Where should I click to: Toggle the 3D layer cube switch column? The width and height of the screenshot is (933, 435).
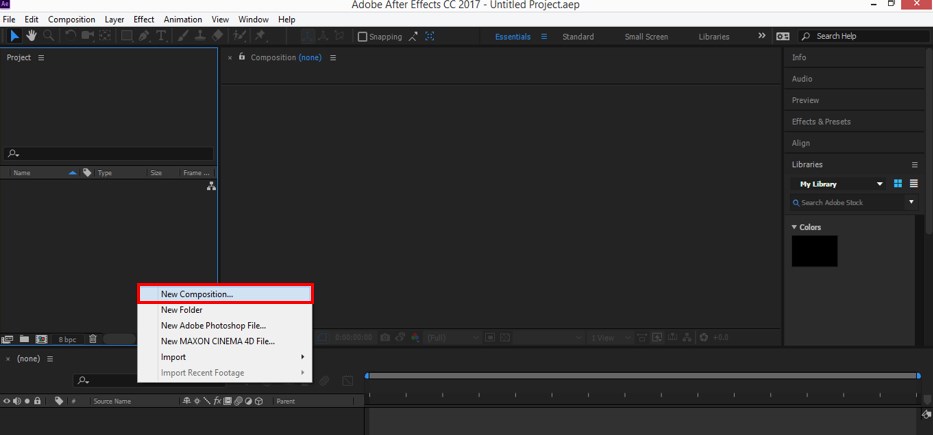pyautogui.click(x=259, y=401)
